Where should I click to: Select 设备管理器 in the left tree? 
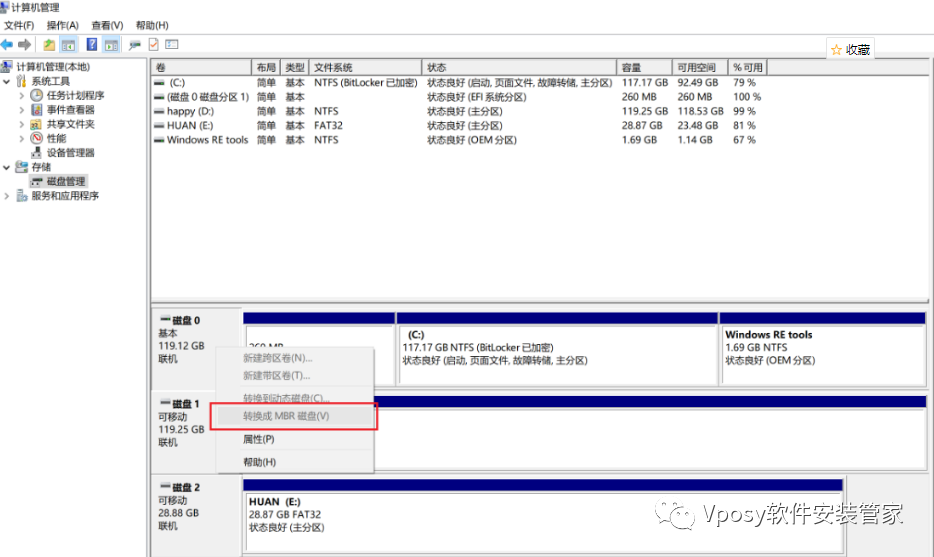tap(70, 153)
